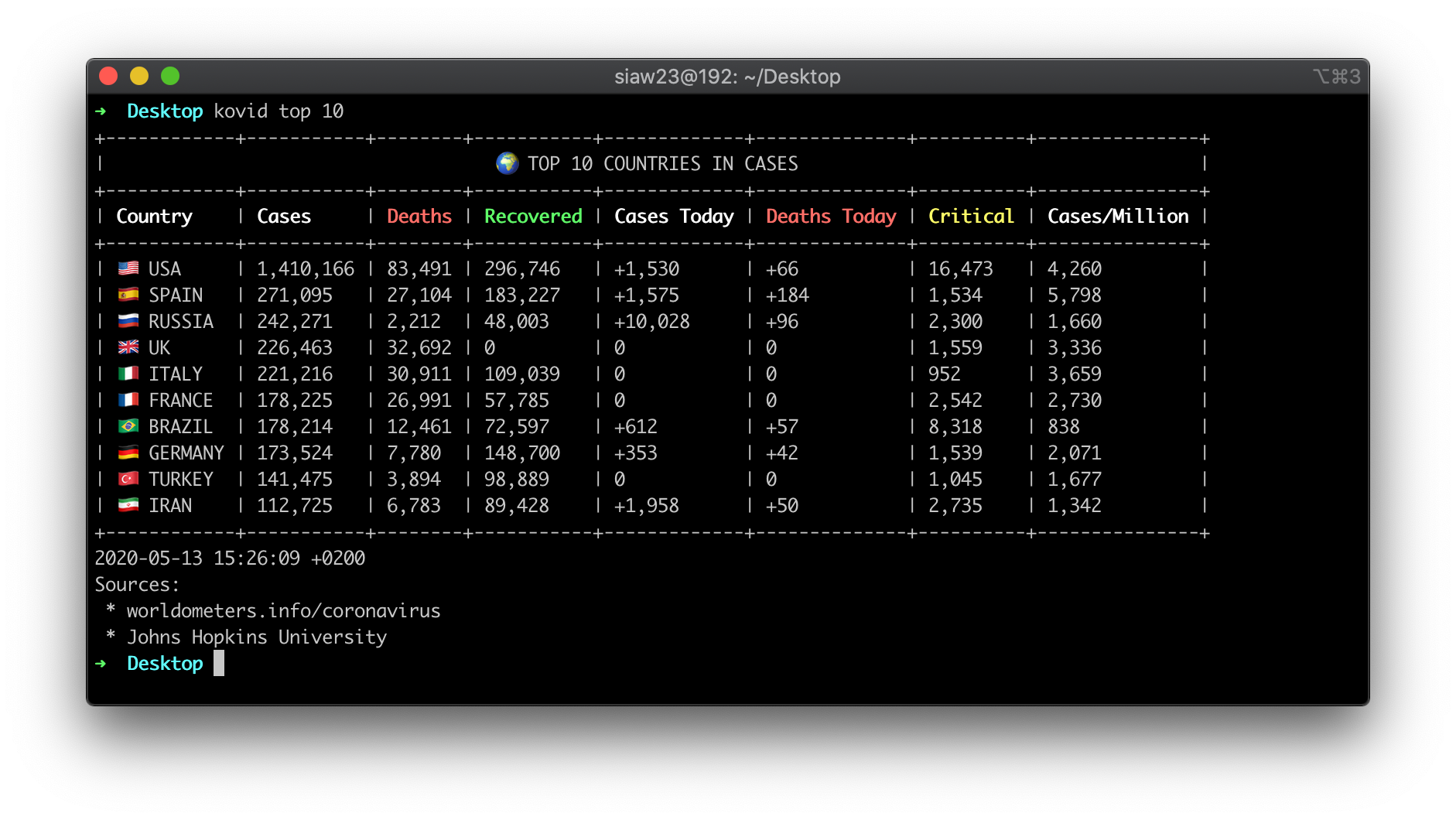The image size is (1456, 820).
Task: Click TURKEY country name
Action: click(181, 480)
